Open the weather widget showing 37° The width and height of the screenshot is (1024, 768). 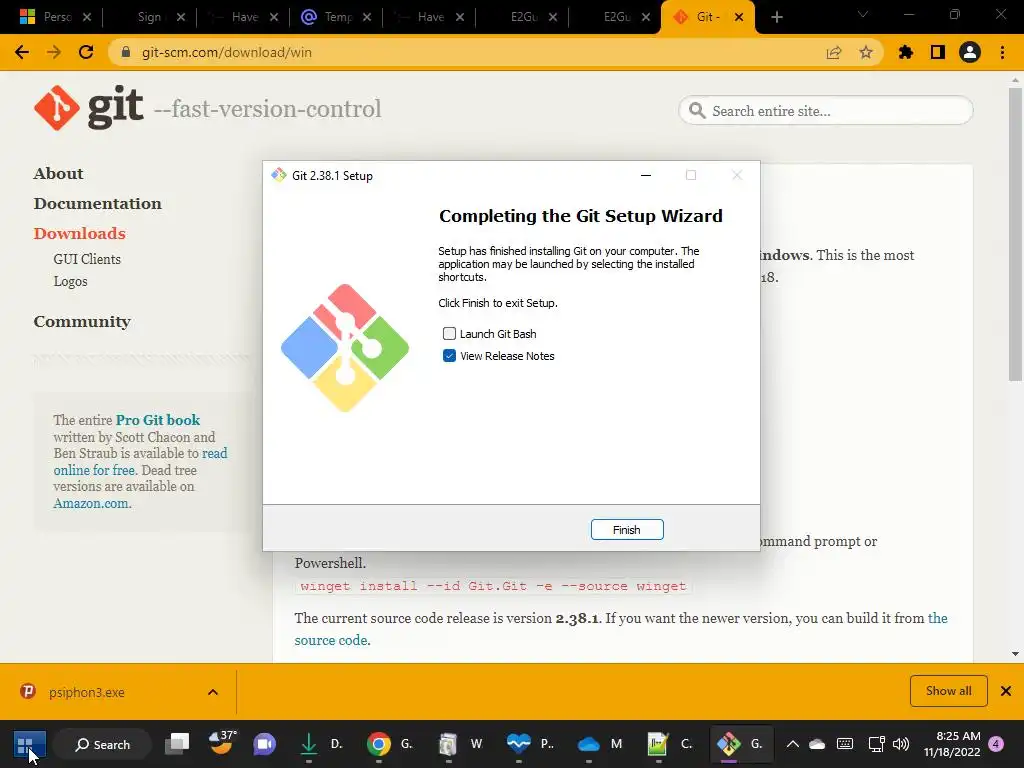(222, 743)
